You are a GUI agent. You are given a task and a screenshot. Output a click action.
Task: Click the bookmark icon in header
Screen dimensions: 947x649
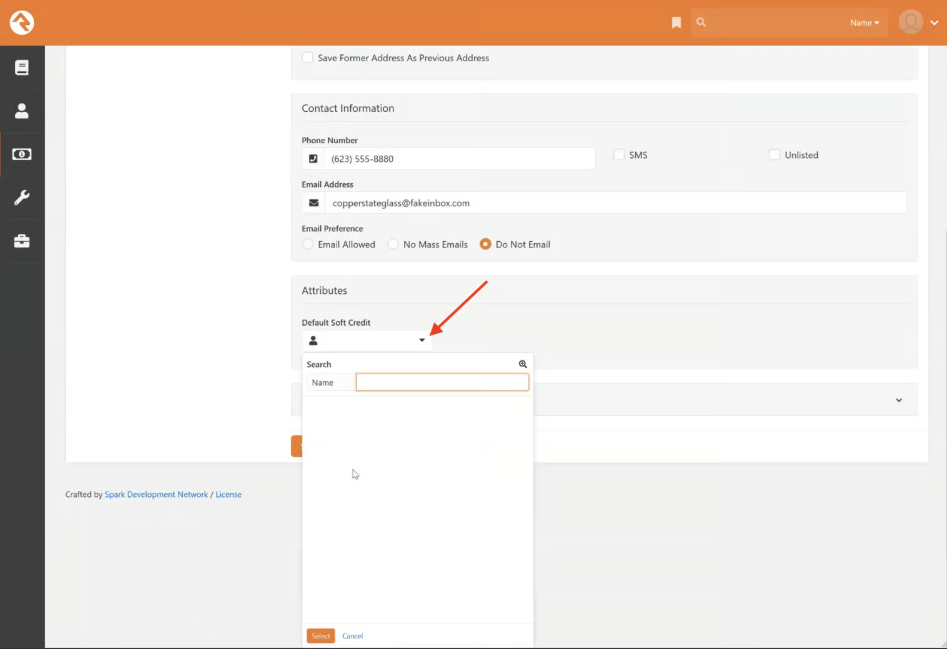pos(676,23)
